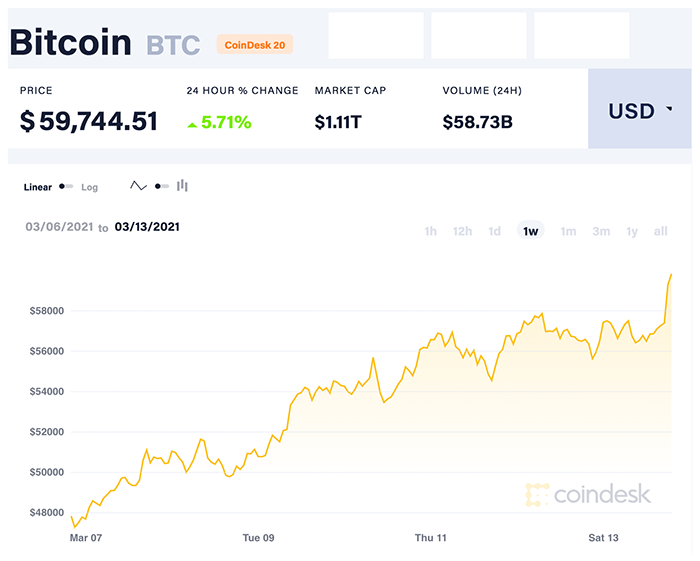The image size is (700, 561).
Task: Show the 3m time range
Action: click(x=600, y=231)
